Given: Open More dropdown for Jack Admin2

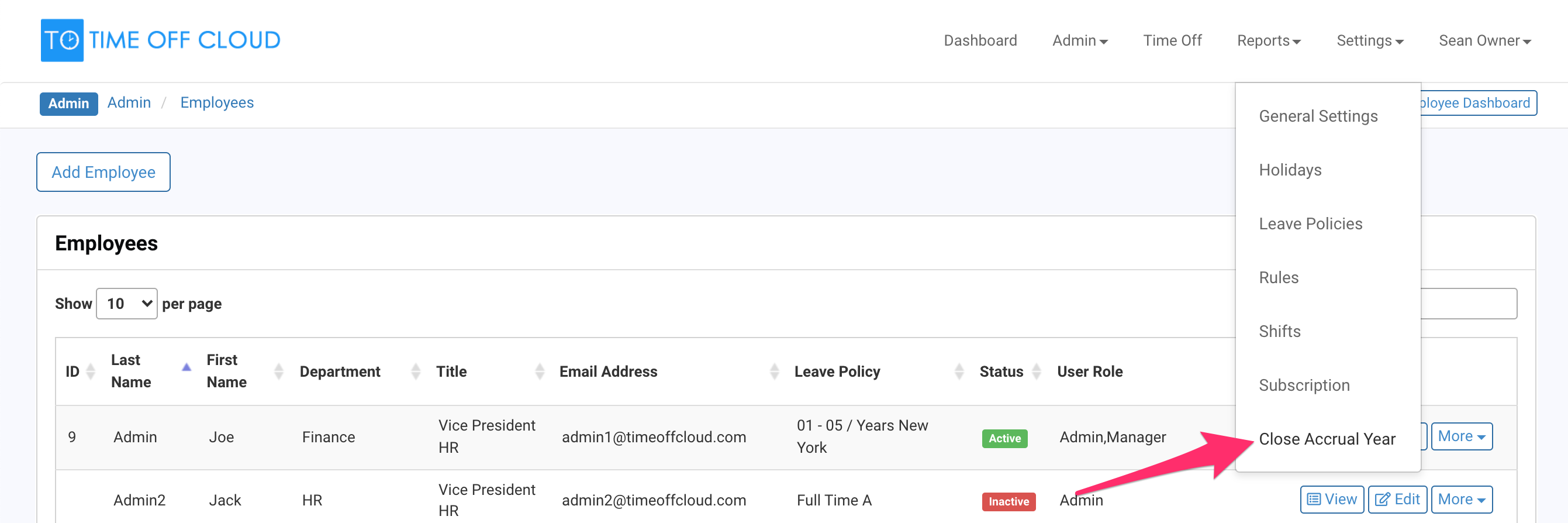Looking at the screenshot, I should click(x=1461, y=499).
